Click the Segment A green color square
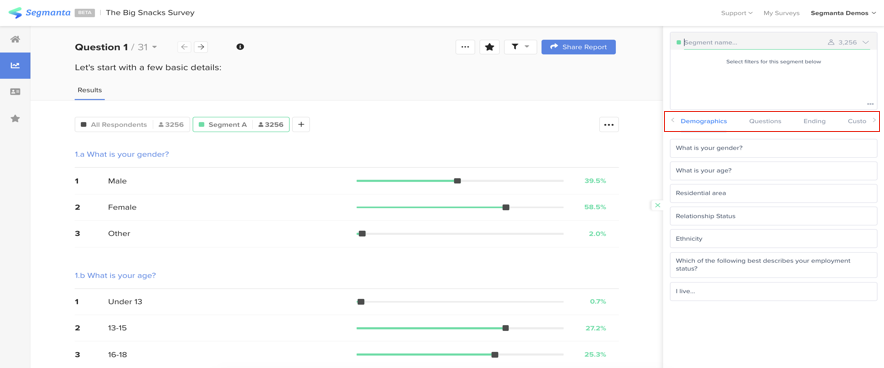Viewport: 884px width, 368px height. click(x=201, y=125)
